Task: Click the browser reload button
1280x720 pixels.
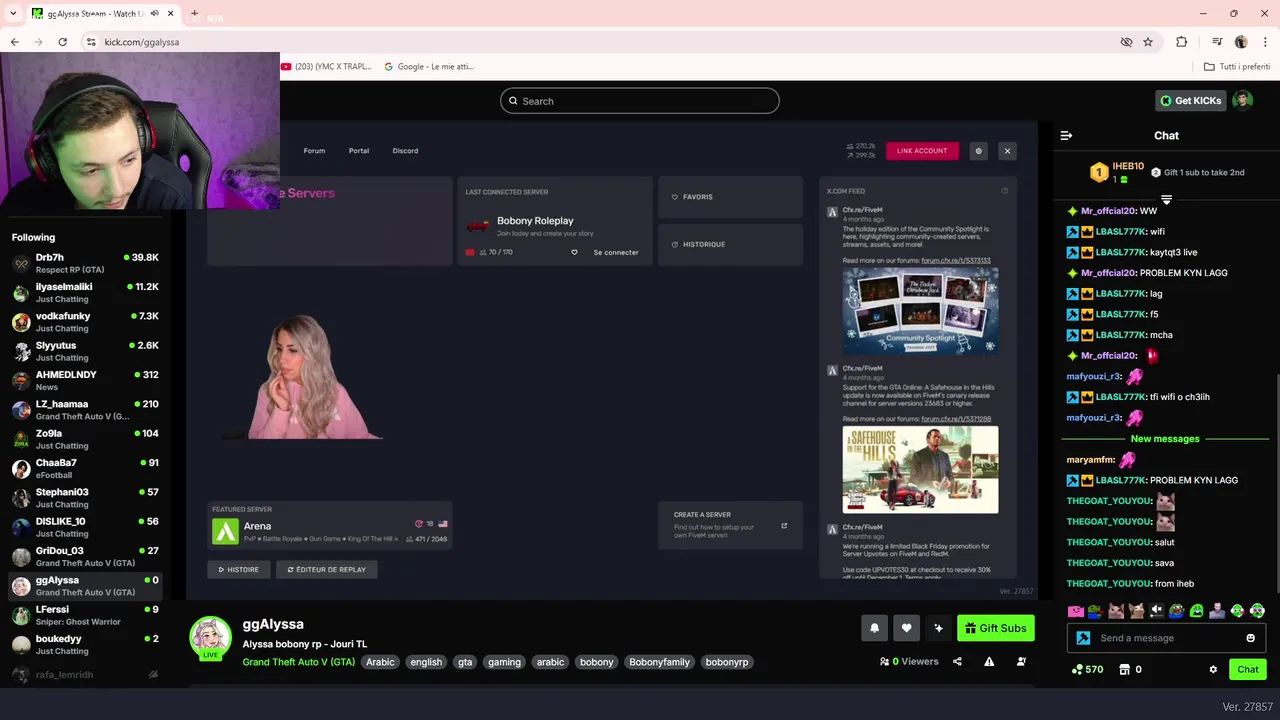Action: coord(62,42)
